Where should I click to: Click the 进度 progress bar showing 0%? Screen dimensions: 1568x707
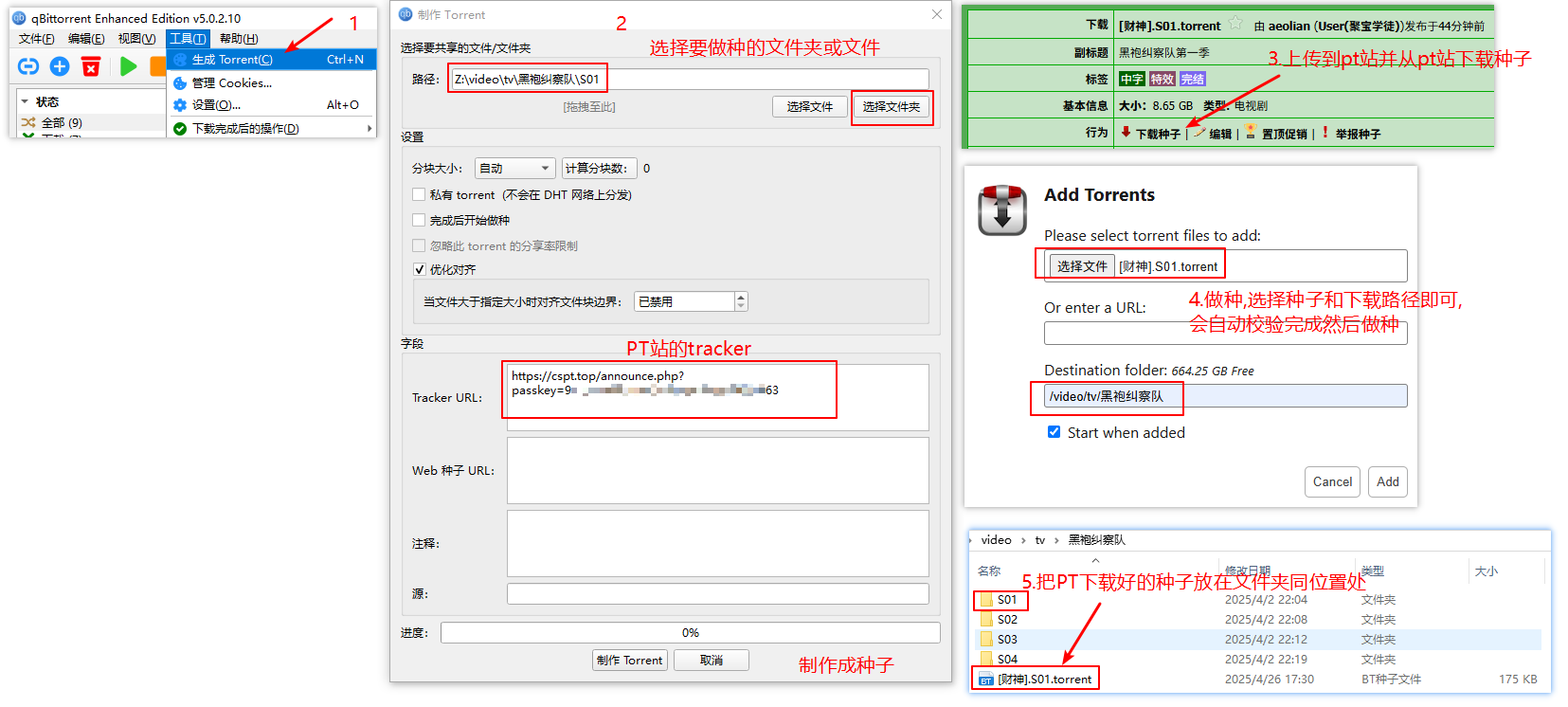(691, 632)
